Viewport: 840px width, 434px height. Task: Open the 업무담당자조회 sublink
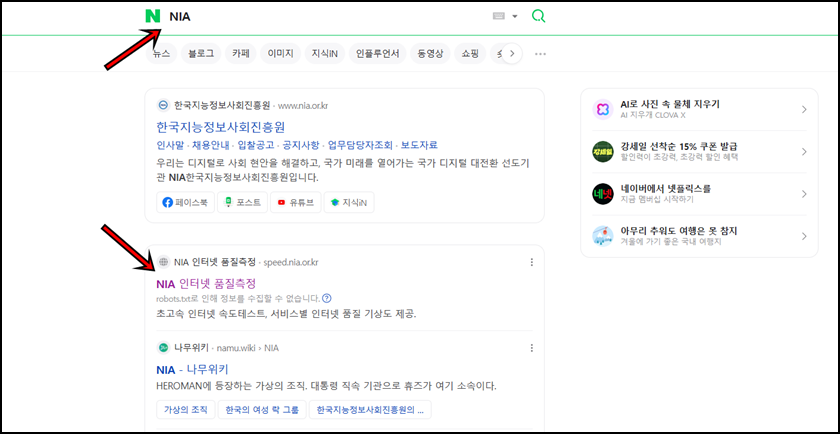[x=360, y=145]
